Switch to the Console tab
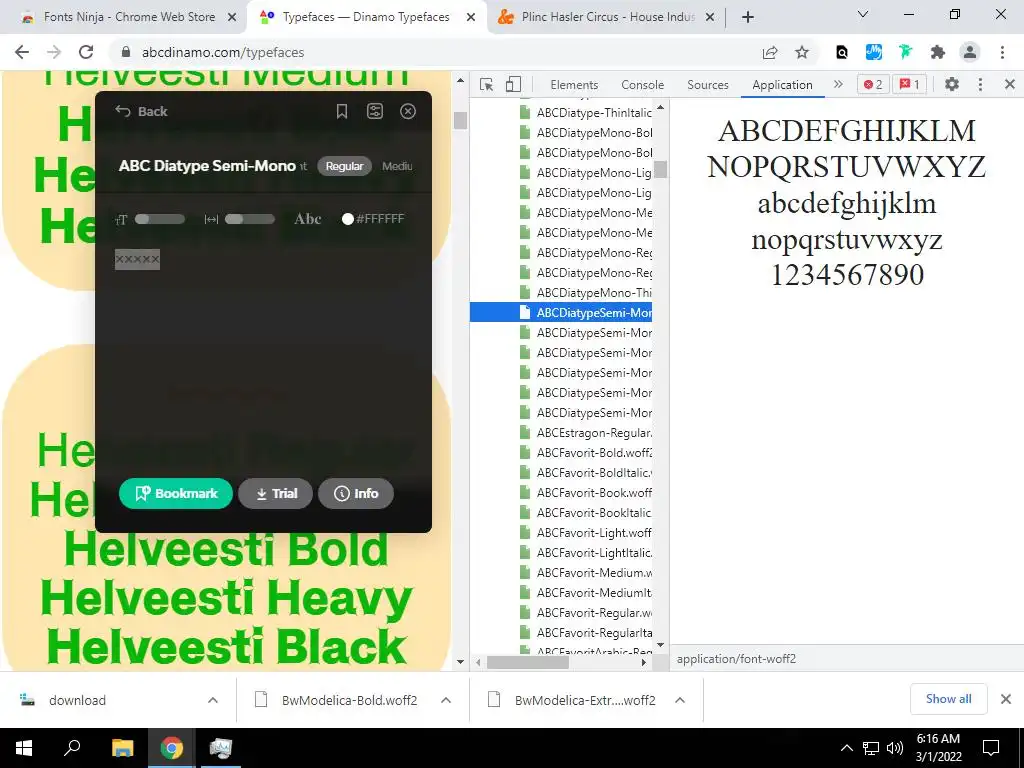Screen dimensions: 1024x768 click(643, 85)
